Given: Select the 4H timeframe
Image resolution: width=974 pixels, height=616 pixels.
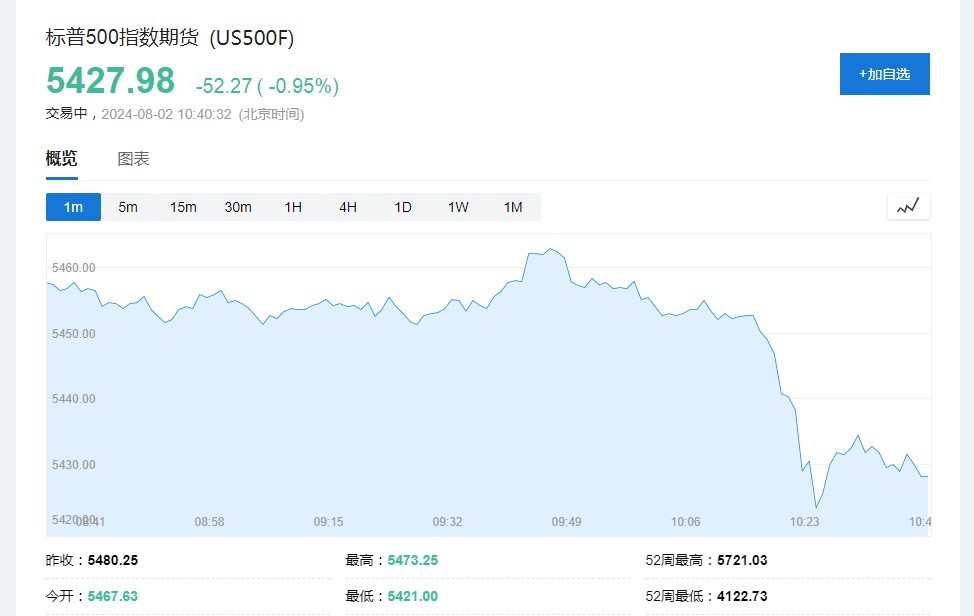Looking at the screenshot, I should click(348, 207).
